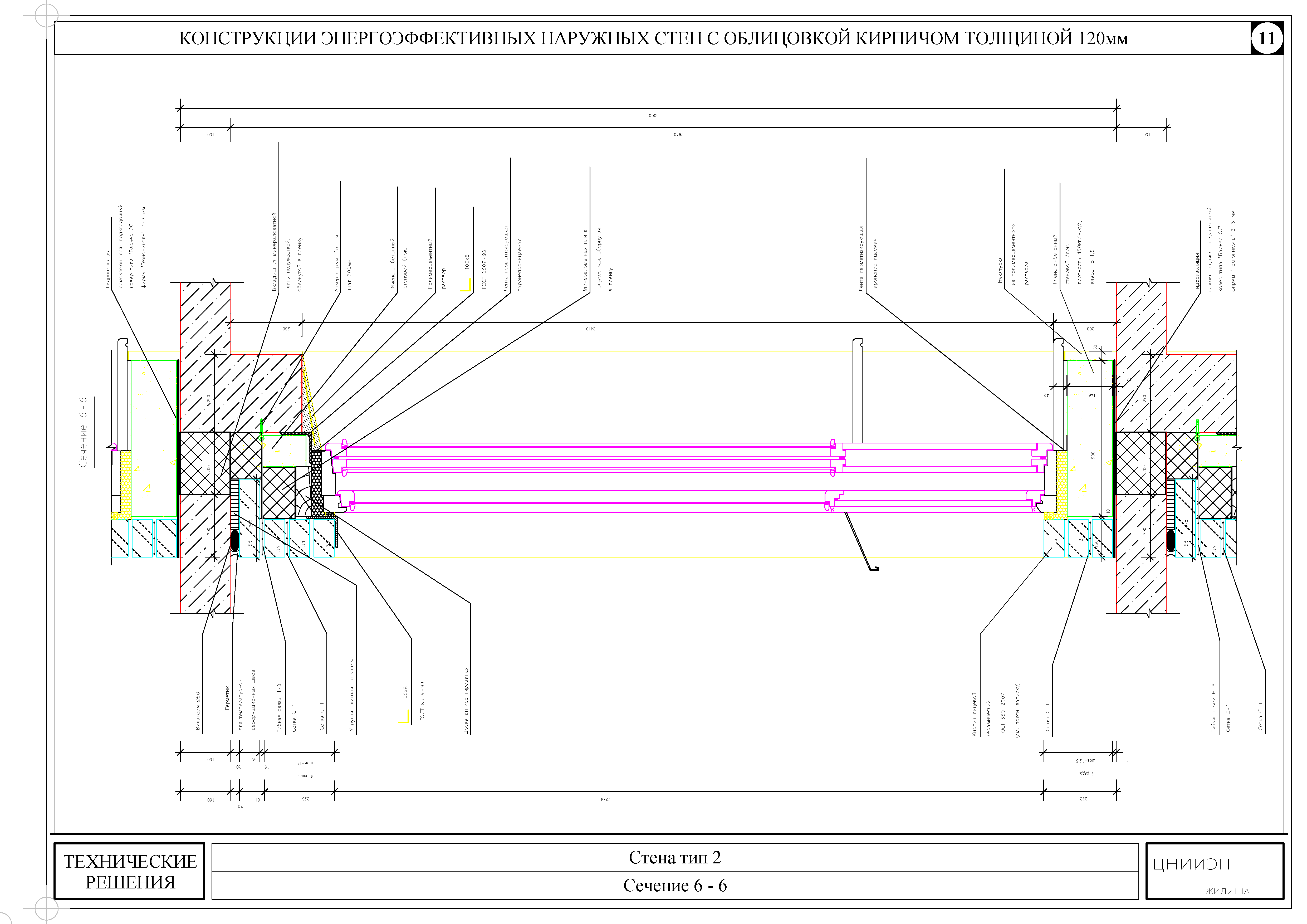Viewport: 1307px width, 924px height.
Task: Click the 2410 opening dimension text
Action: pyautogui.click(x=591, y=329)
